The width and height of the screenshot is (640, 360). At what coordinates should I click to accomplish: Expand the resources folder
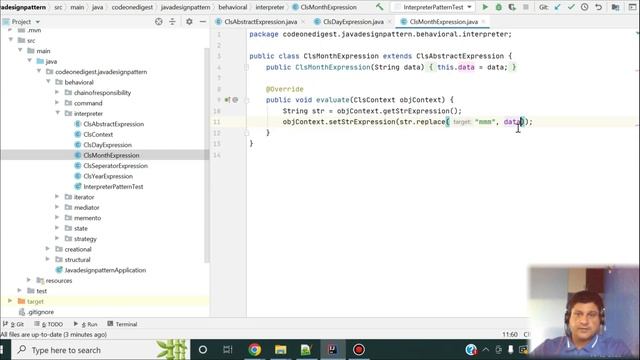pos(29,280)
